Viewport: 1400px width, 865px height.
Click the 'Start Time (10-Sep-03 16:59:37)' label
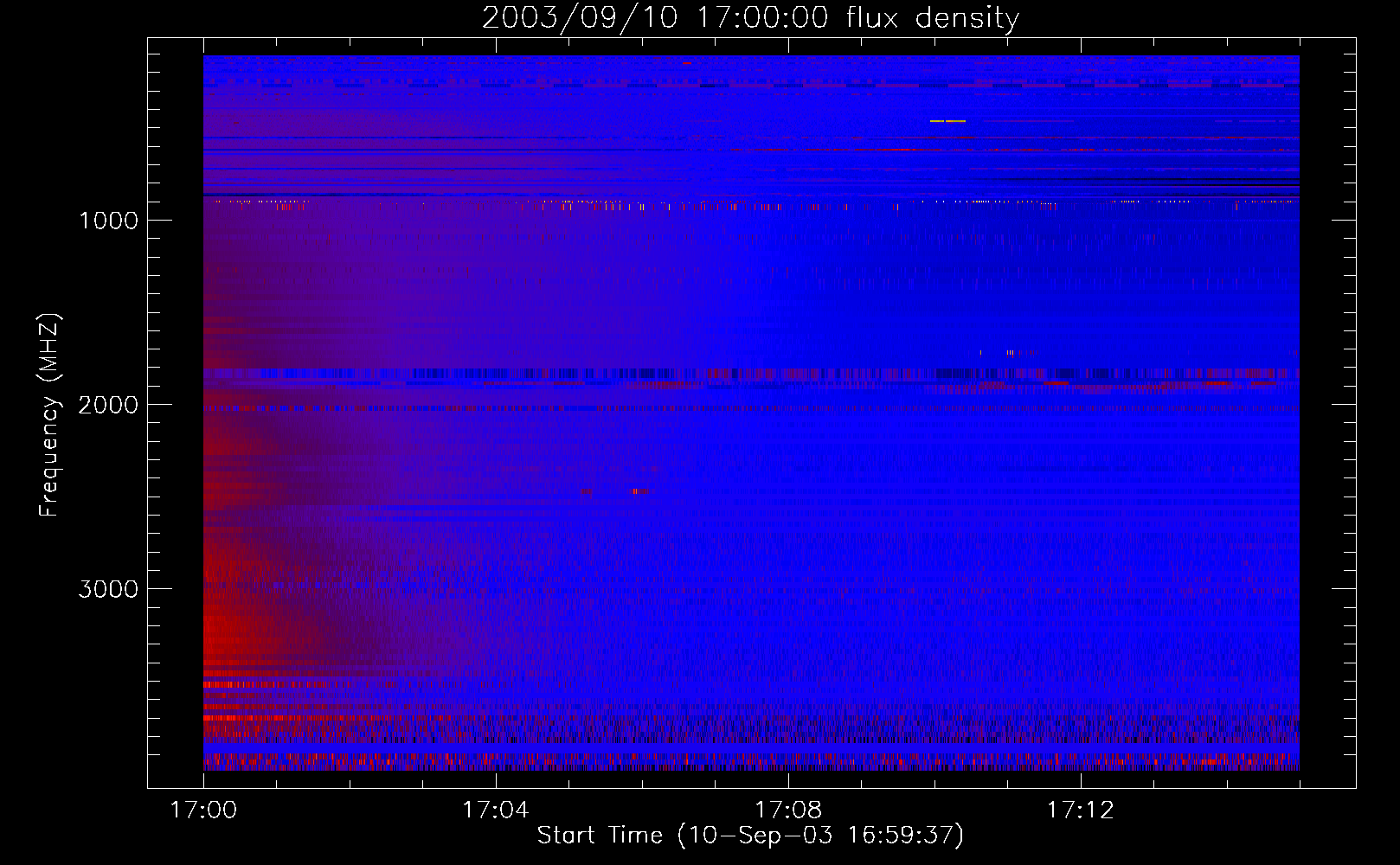click(750, 836)
